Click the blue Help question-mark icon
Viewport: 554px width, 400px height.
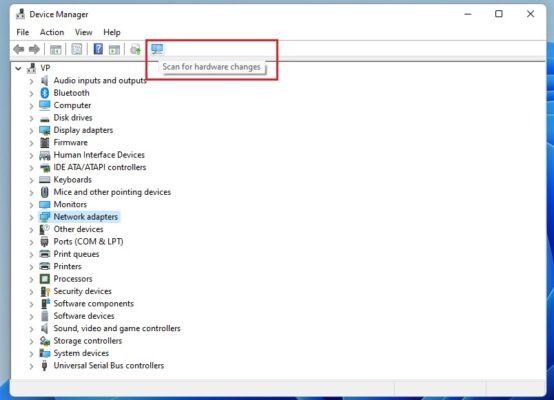click(x=98, y=49)
